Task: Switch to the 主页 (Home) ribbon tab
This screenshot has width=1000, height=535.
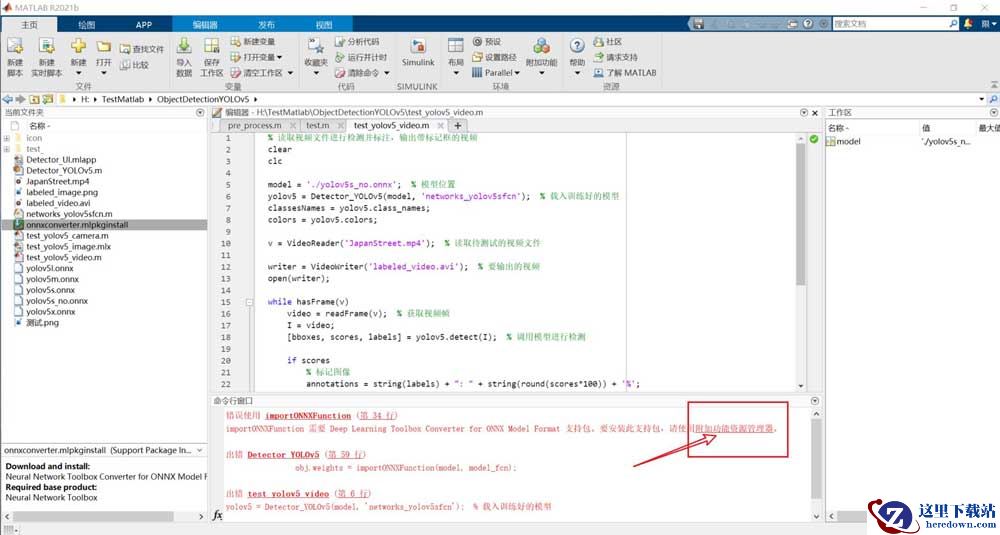Action: pos(29,24)
